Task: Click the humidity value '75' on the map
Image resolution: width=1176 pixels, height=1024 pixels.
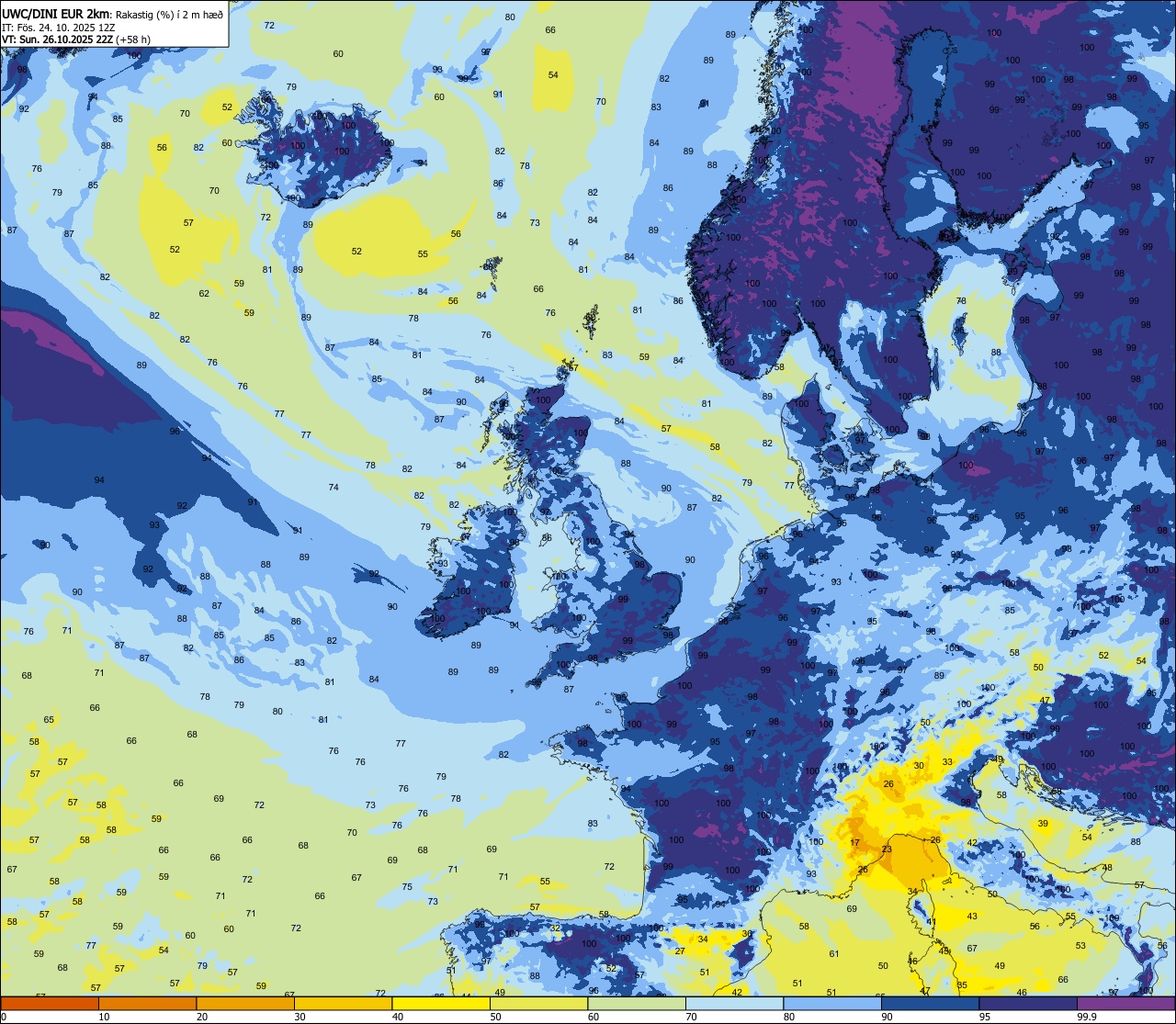Action: click(x=407, y=887)
